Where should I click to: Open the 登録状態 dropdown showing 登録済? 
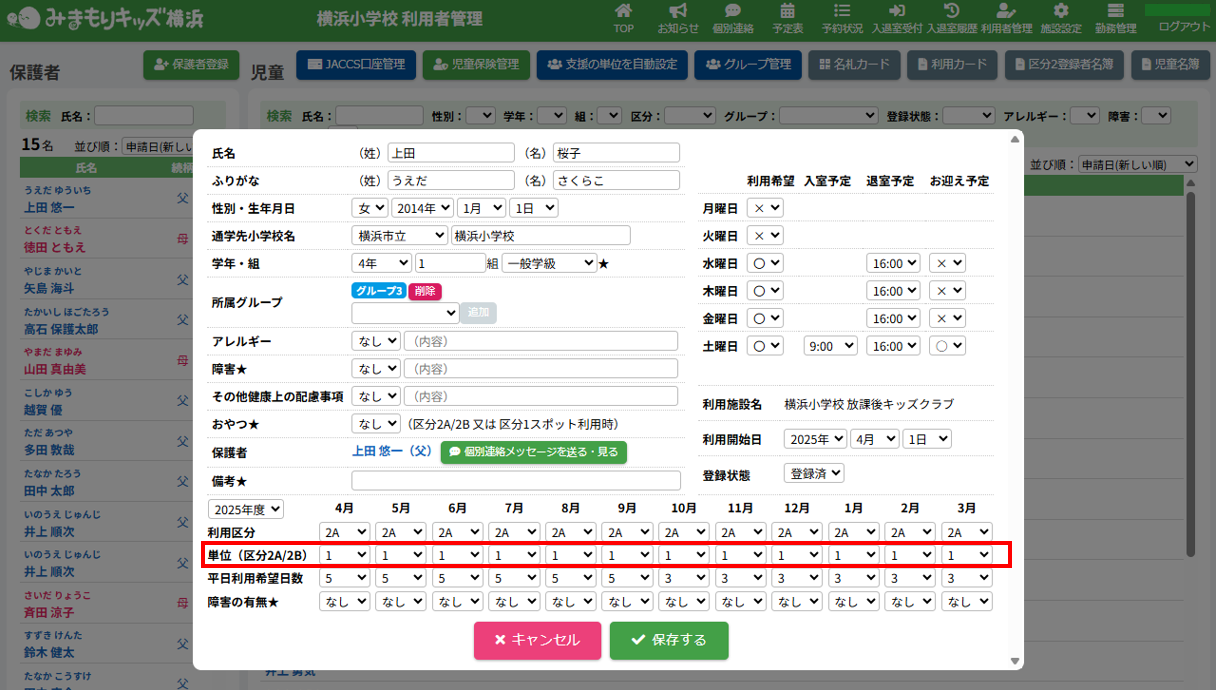click(x=814, y=473)
